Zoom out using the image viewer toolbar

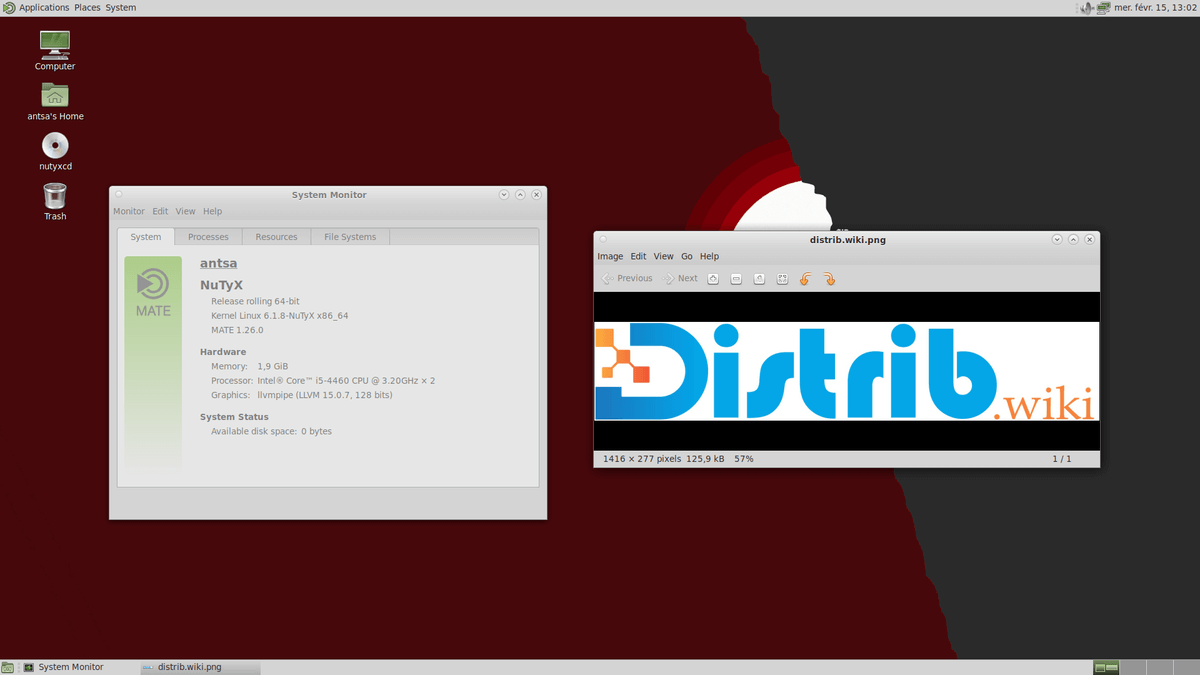coord(736,279)
